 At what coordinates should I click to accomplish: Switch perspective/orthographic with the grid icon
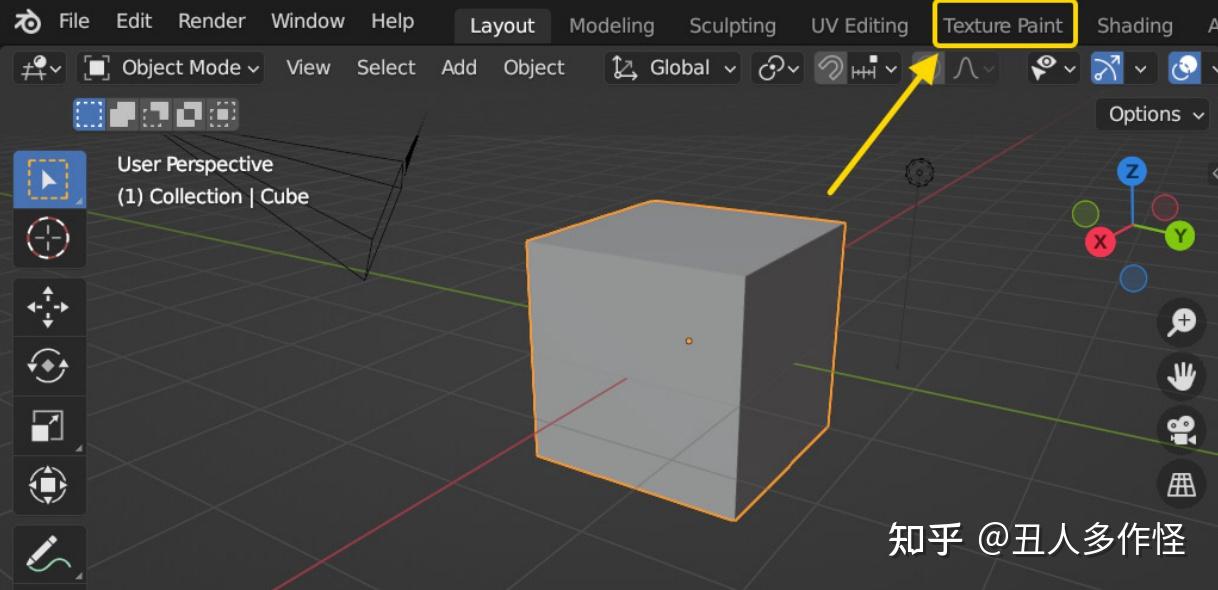1183,484
